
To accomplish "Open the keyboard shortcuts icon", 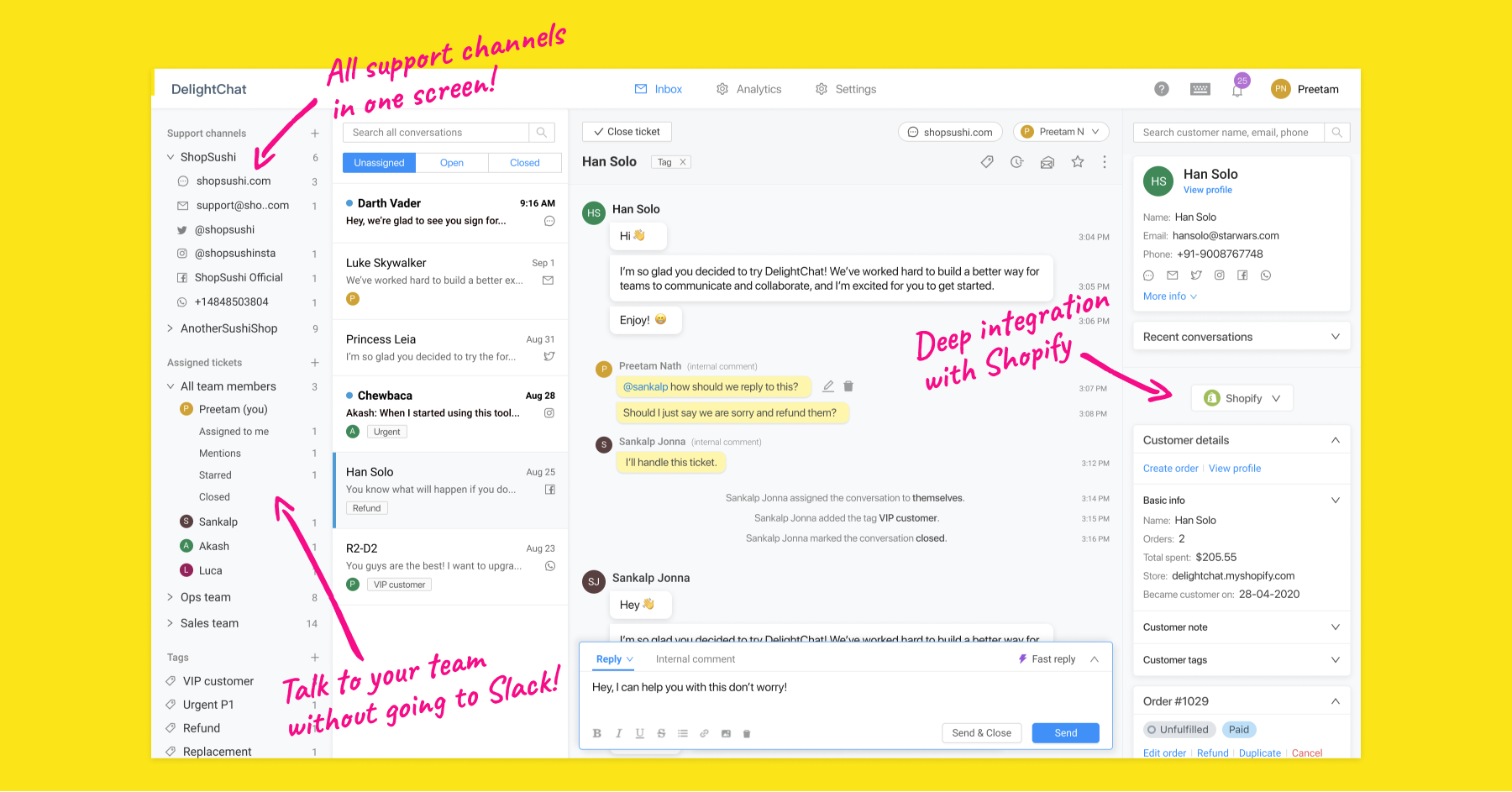I will click(x=1200, y=88).
